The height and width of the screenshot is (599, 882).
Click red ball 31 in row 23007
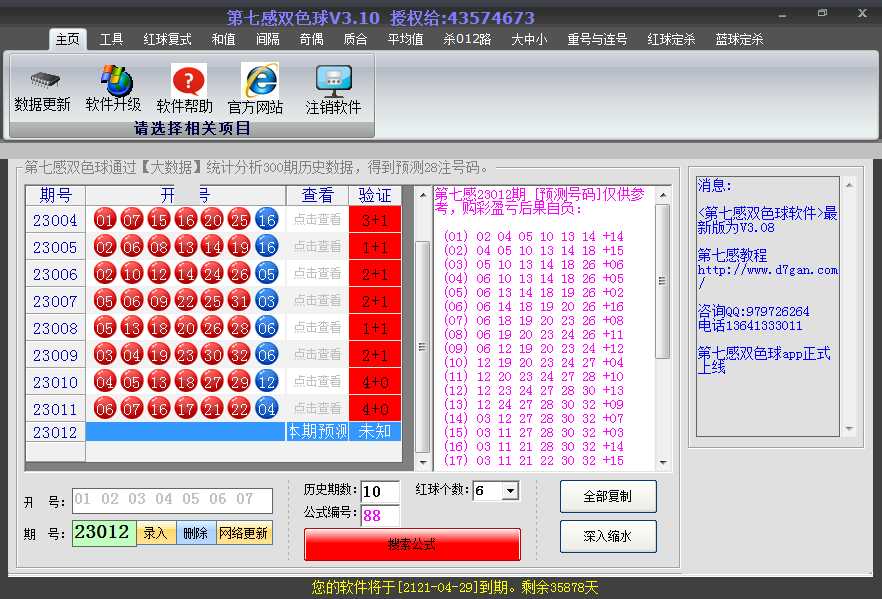240,301
